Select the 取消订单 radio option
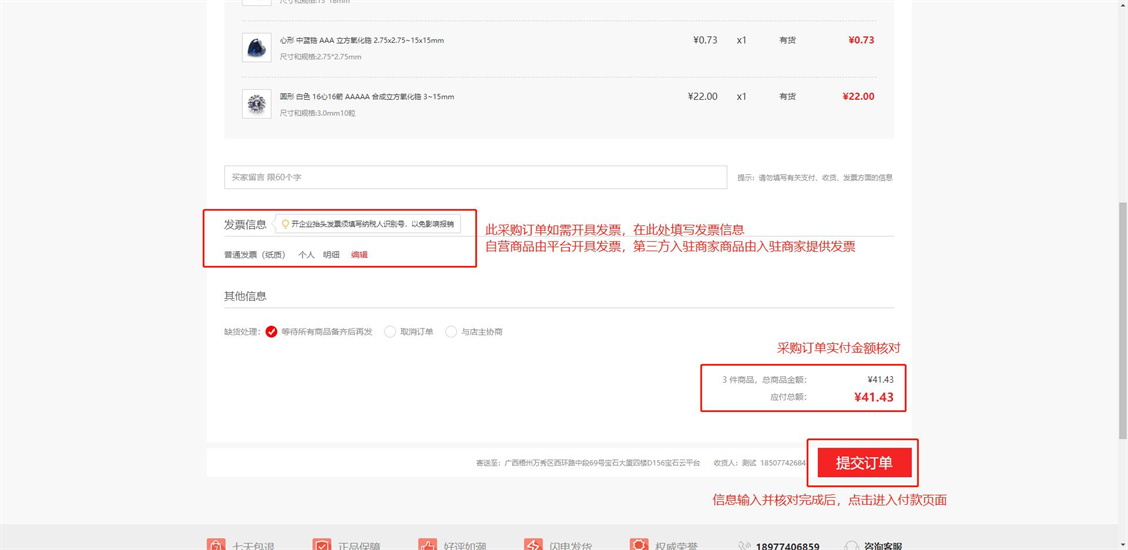This screenshot has width=1128, height=550. tap(390, 332)
